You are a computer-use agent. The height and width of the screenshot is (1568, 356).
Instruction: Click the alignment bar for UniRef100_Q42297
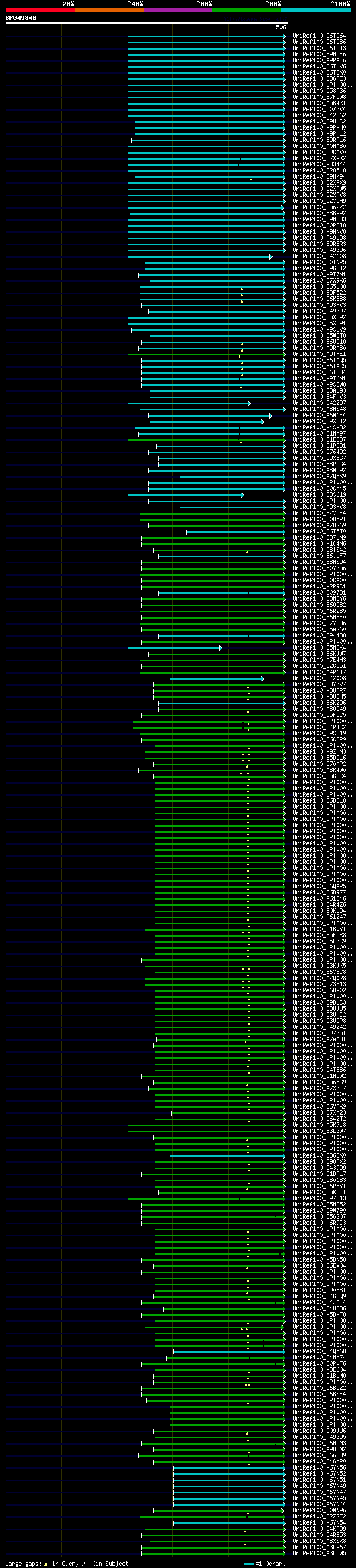(189, 403)
